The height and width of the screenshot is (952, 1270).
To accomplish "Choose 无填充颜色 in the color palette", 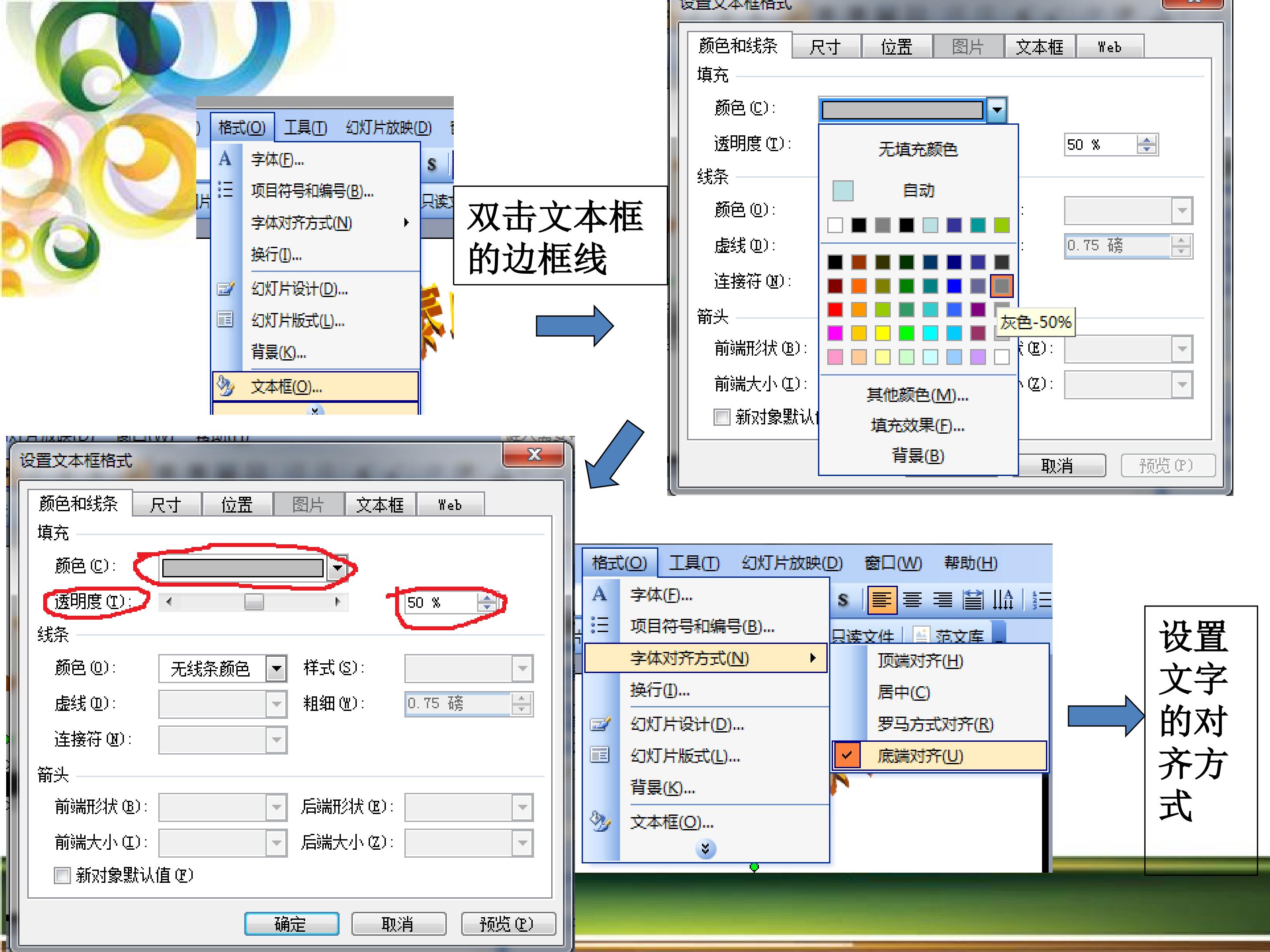I will 918,149.
